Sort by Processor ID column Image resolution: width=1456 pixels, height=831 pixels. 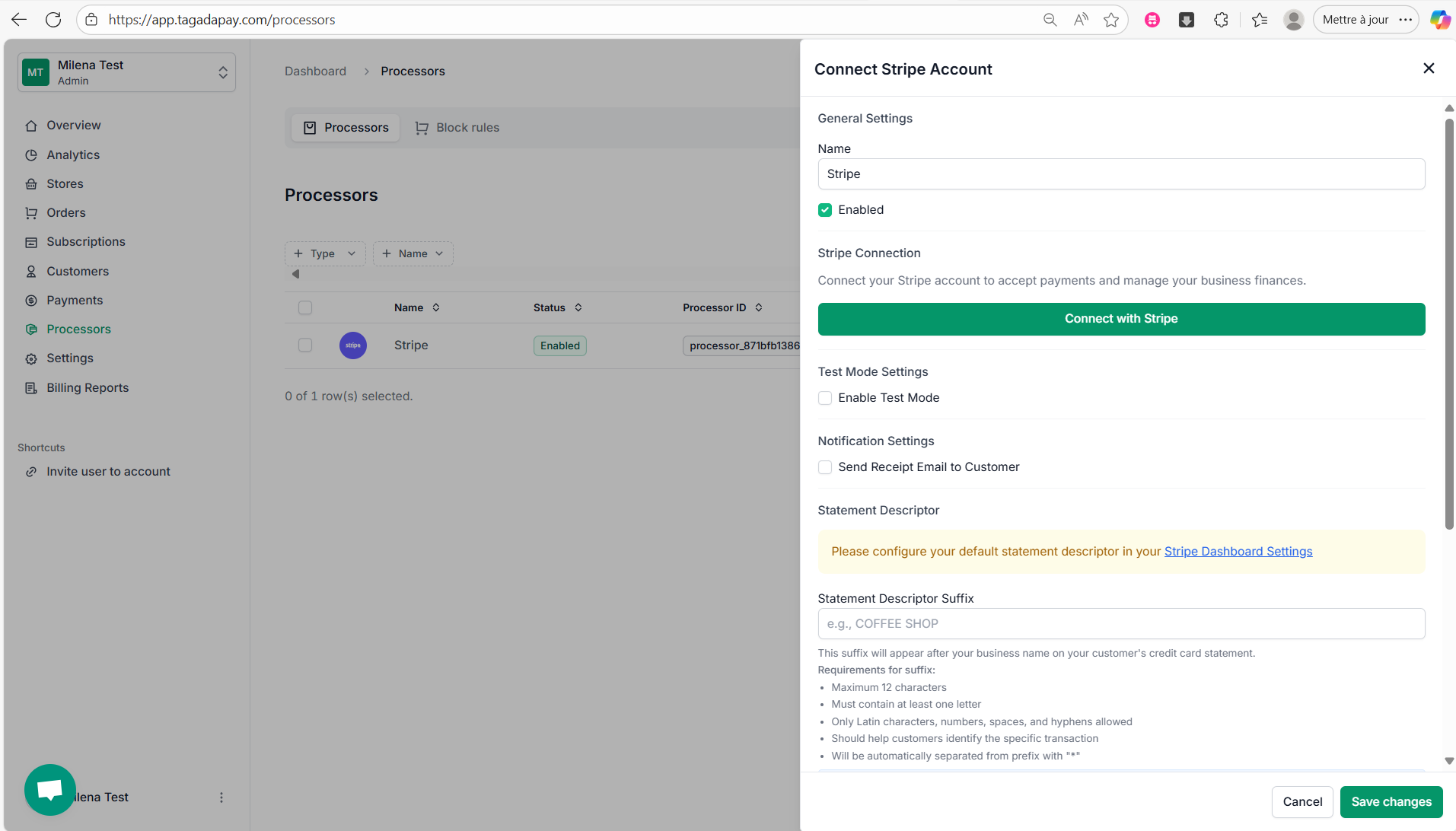(722, 307)
